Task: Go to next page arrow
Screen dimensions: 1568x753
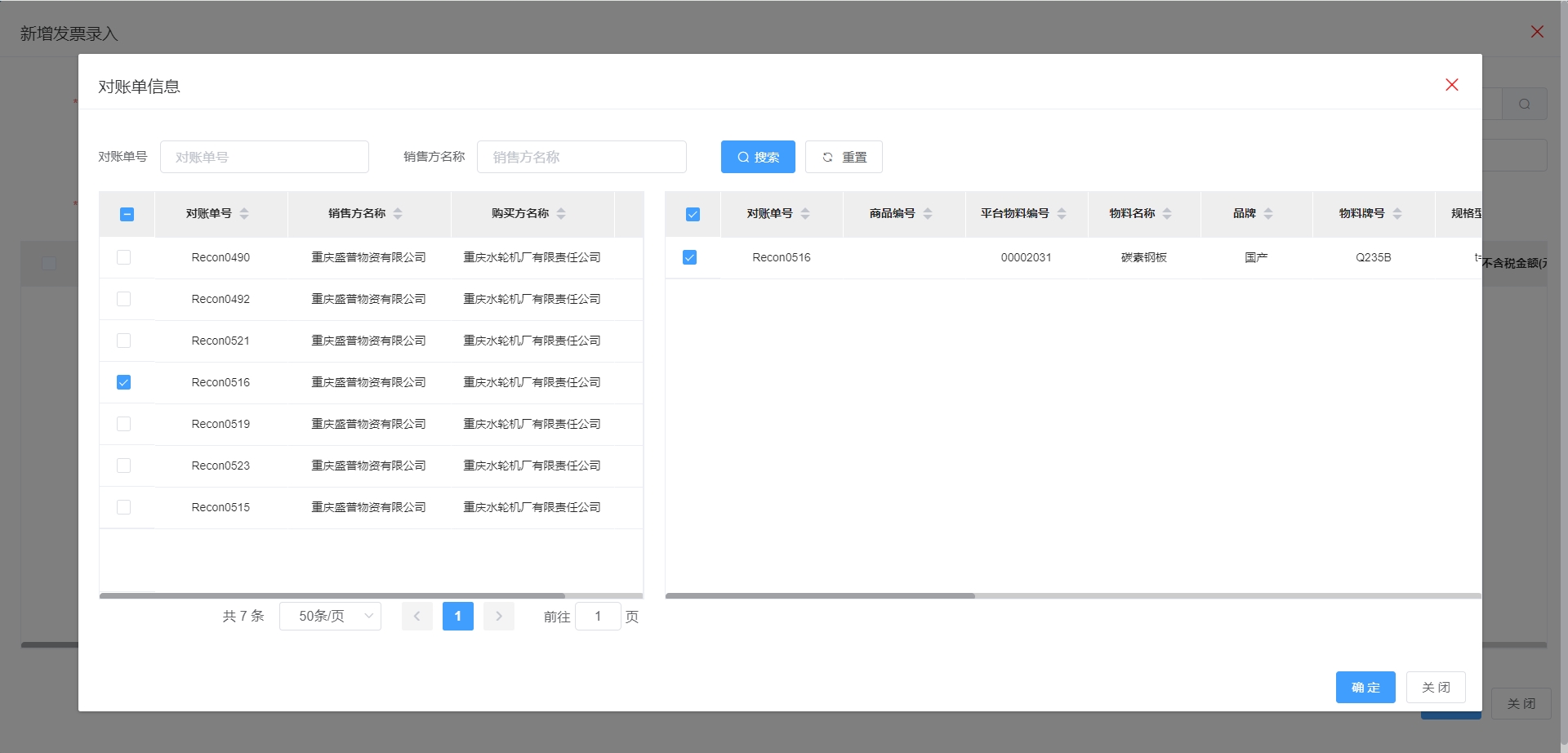Action: tap(498, 616)
